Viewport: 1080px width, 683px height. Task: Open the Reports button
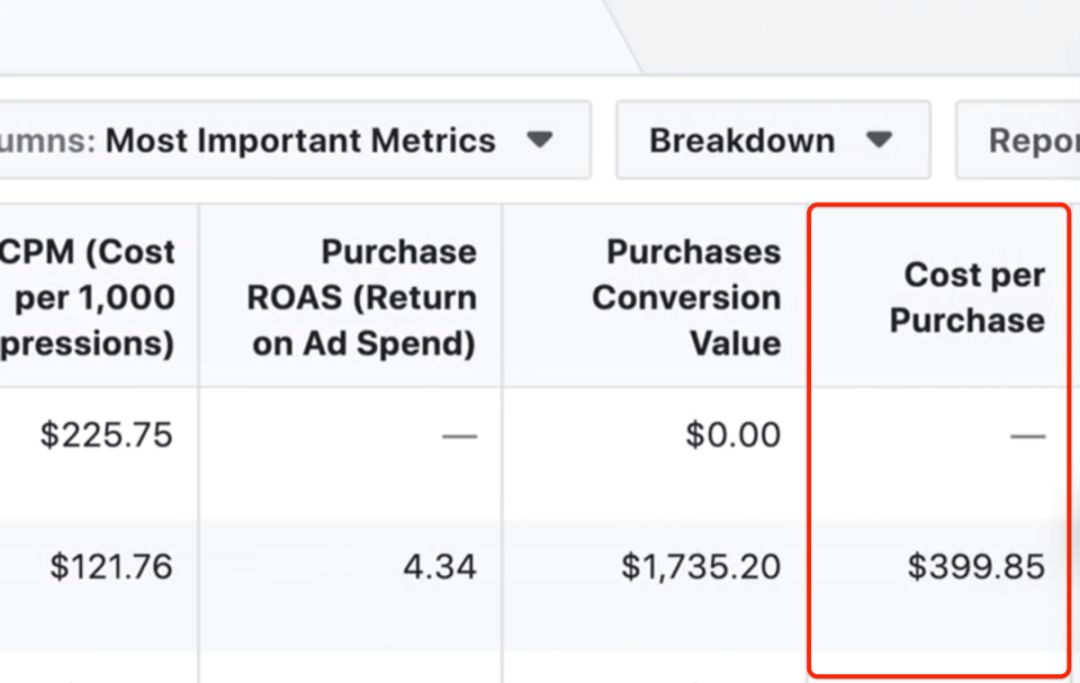(1017, 140)
